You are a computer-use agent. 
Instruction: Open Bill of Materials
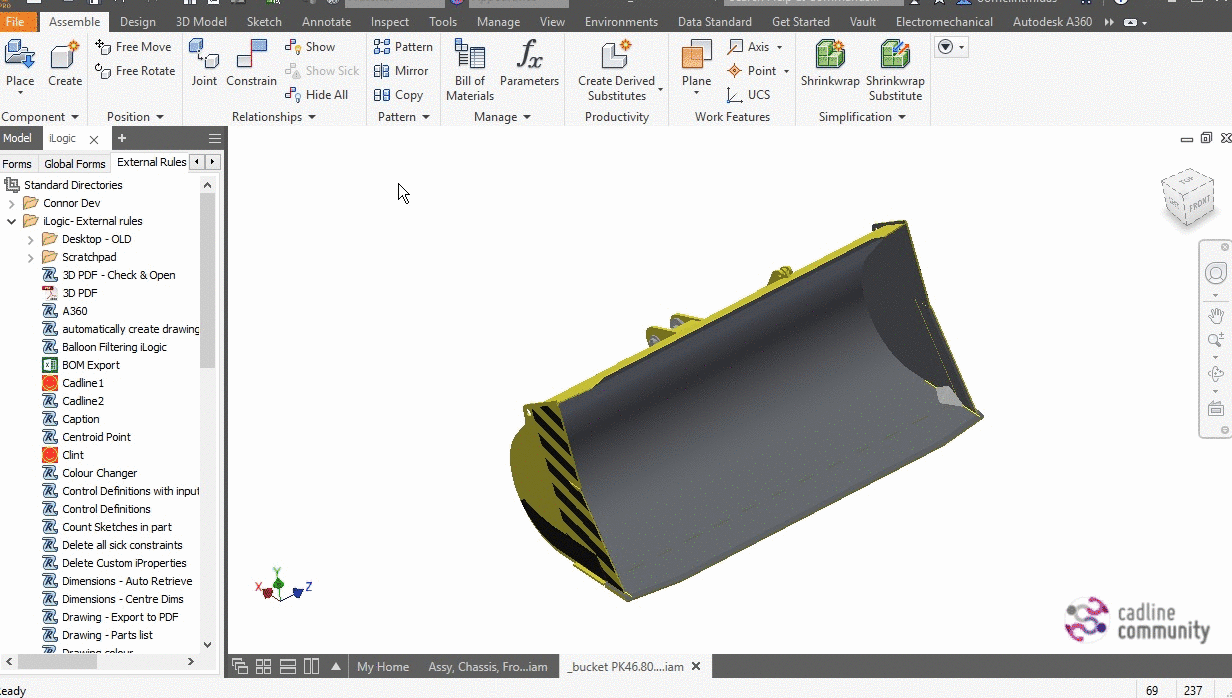[x=470, y=70]
